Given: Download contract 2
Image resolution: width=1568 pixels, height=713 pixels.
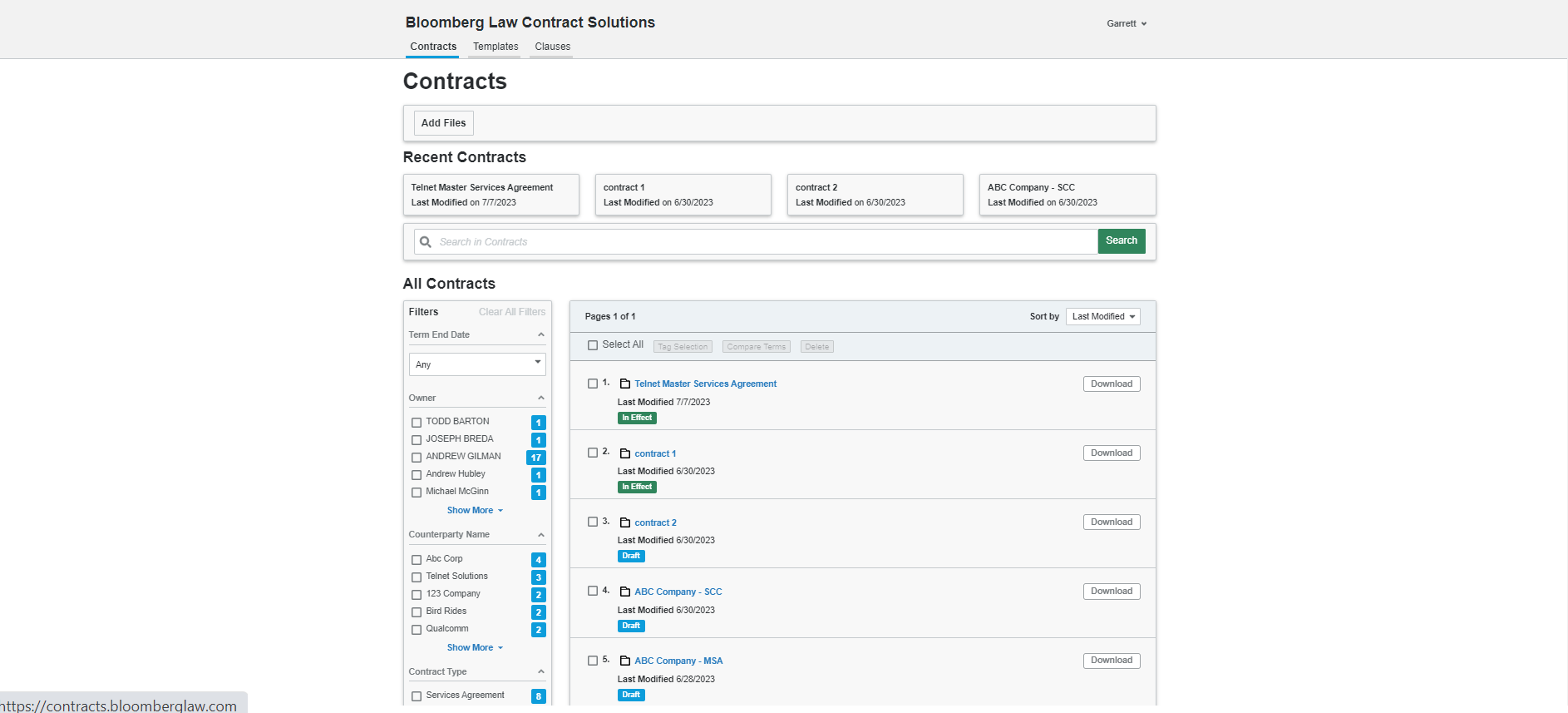Looking at the screenshot, I should 1112,522.
